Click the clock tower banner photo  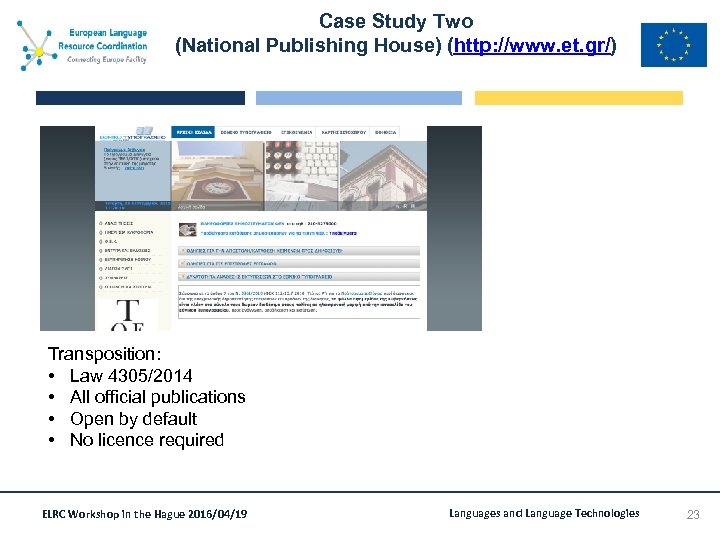[x=218, y=175]
